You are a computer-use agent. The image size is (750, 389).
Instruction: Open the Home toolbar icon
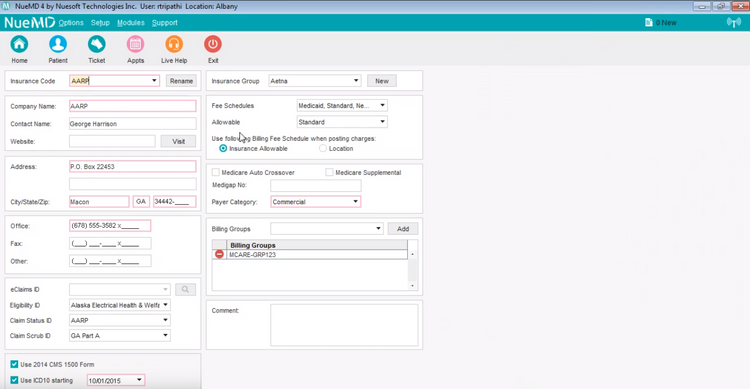pyautogui.click(x=19, y=44)
